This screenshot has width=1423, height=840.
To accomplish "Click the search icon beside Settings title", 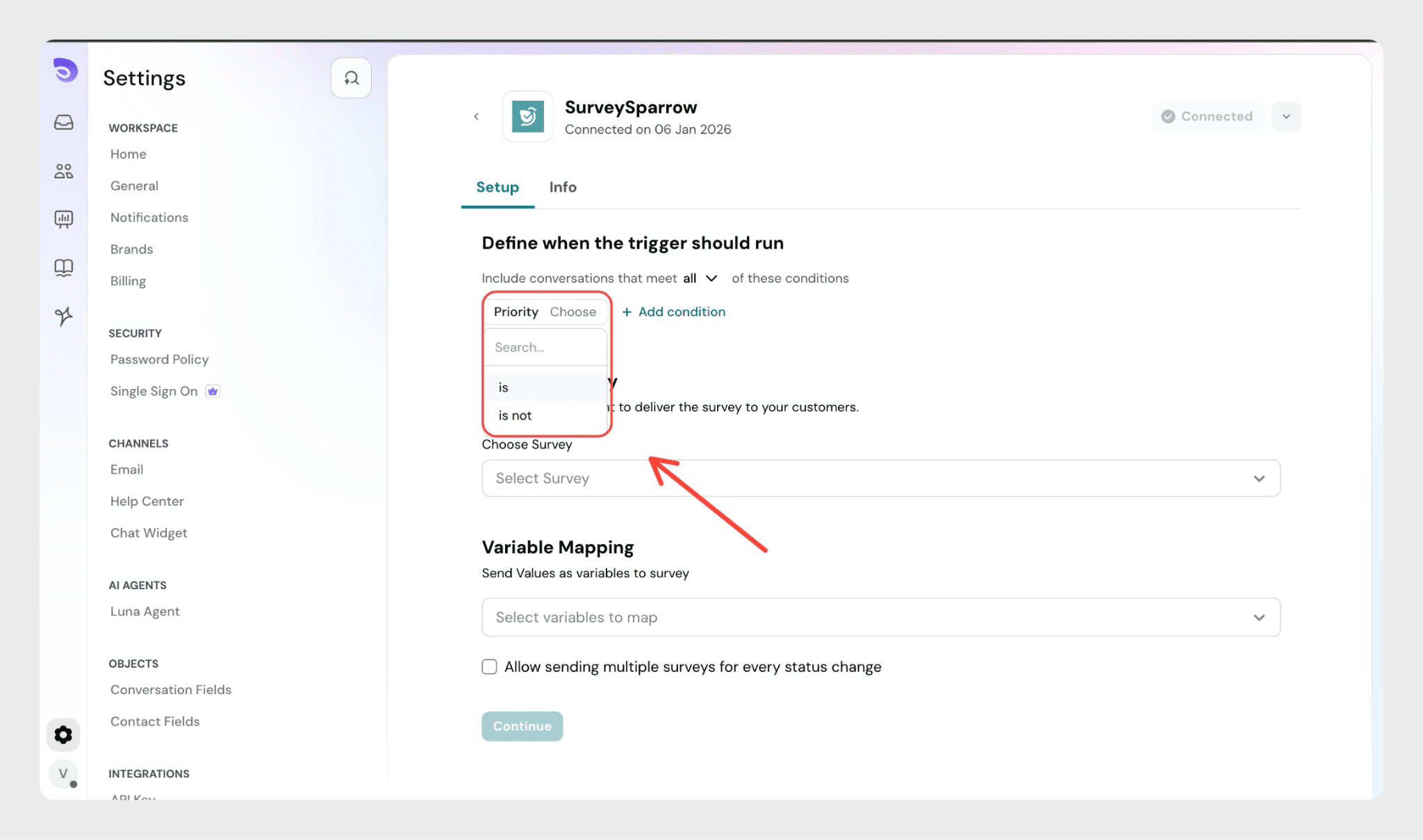I will click(351, 78).
